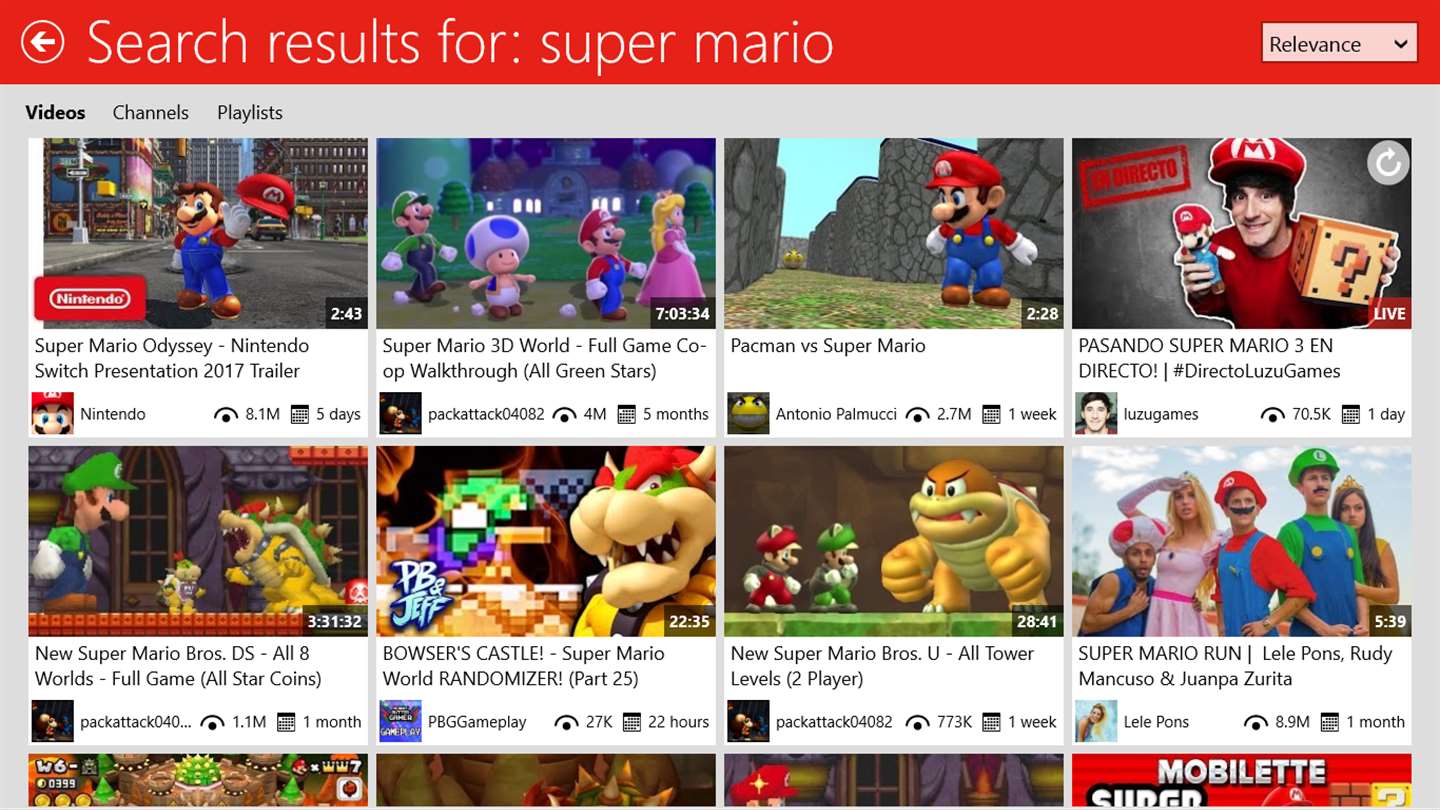Open the SUPER MARIO RUN Lele Pons thumbnail
Image resolution: width=1440 pixels, height=810 pixels.
(1241, 541)
